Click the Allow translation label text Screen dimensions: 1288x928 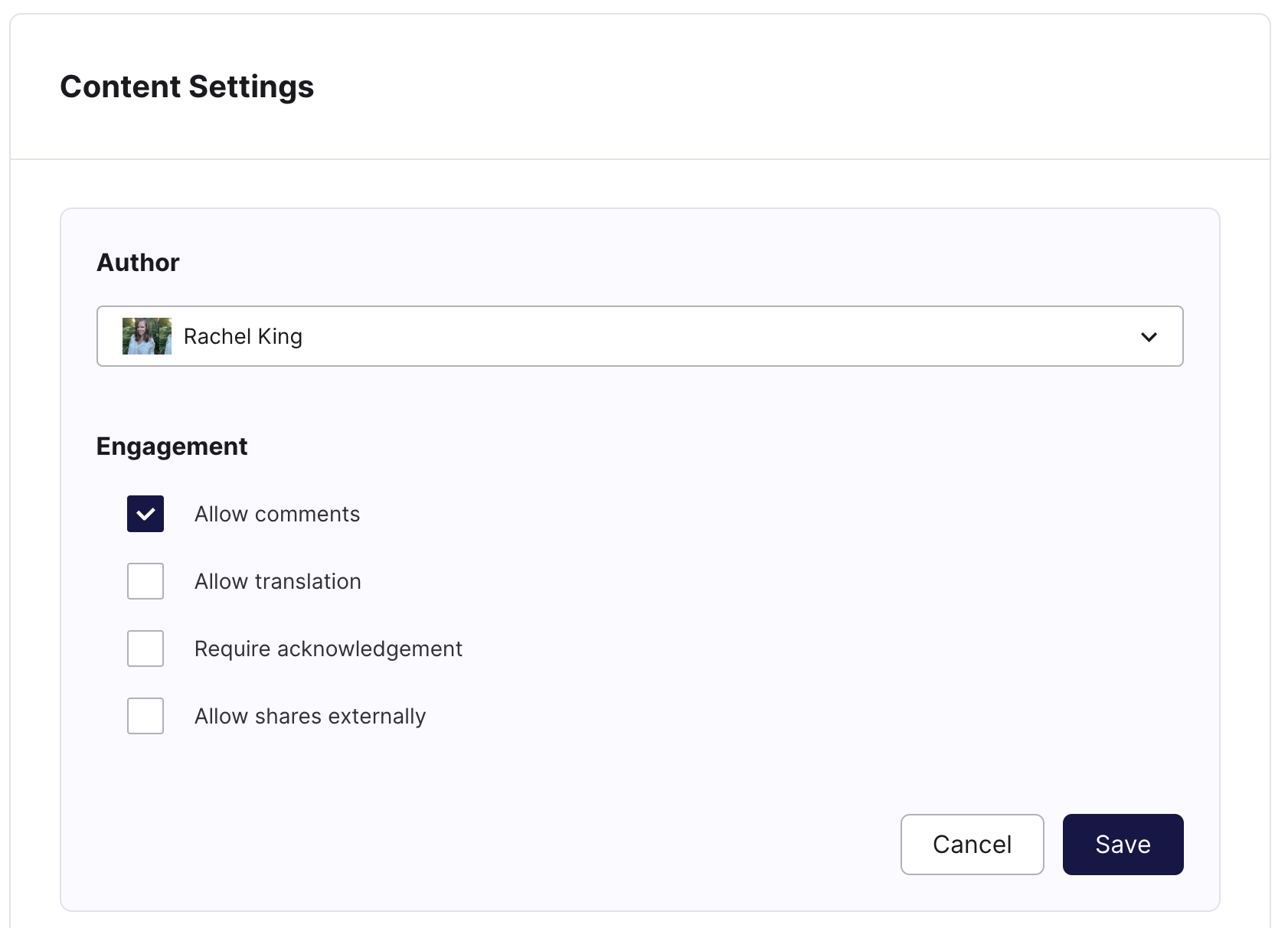click(x=278, y=581)
